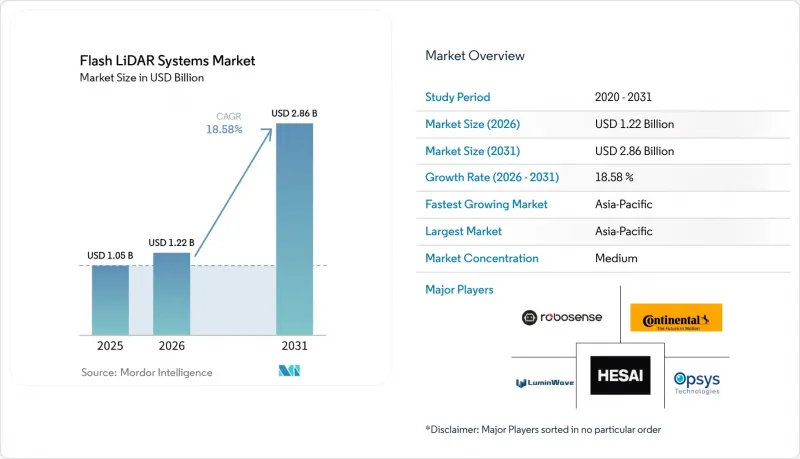Viewport: 800px width, 459px height.
Task: Click 'Asia-Pacific' in Largest Market row
Action: pos(623,231)
